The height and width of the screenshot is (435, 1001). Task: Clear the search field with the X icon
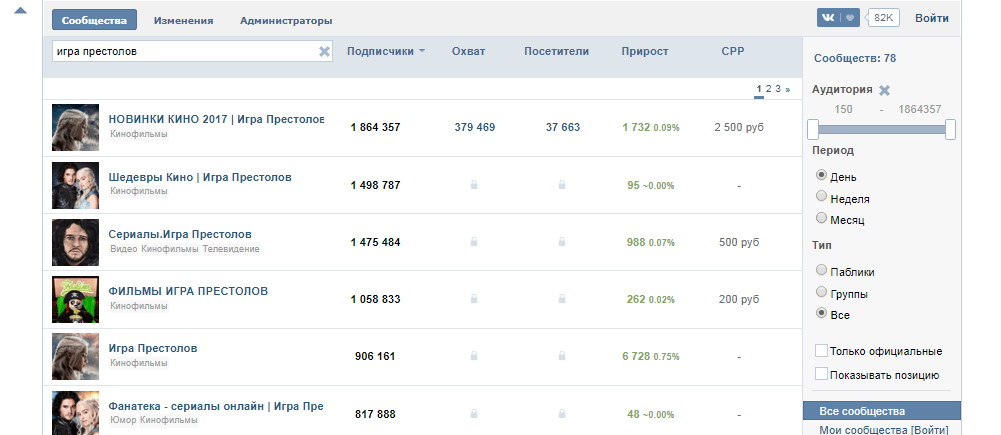tap(324, 52)
